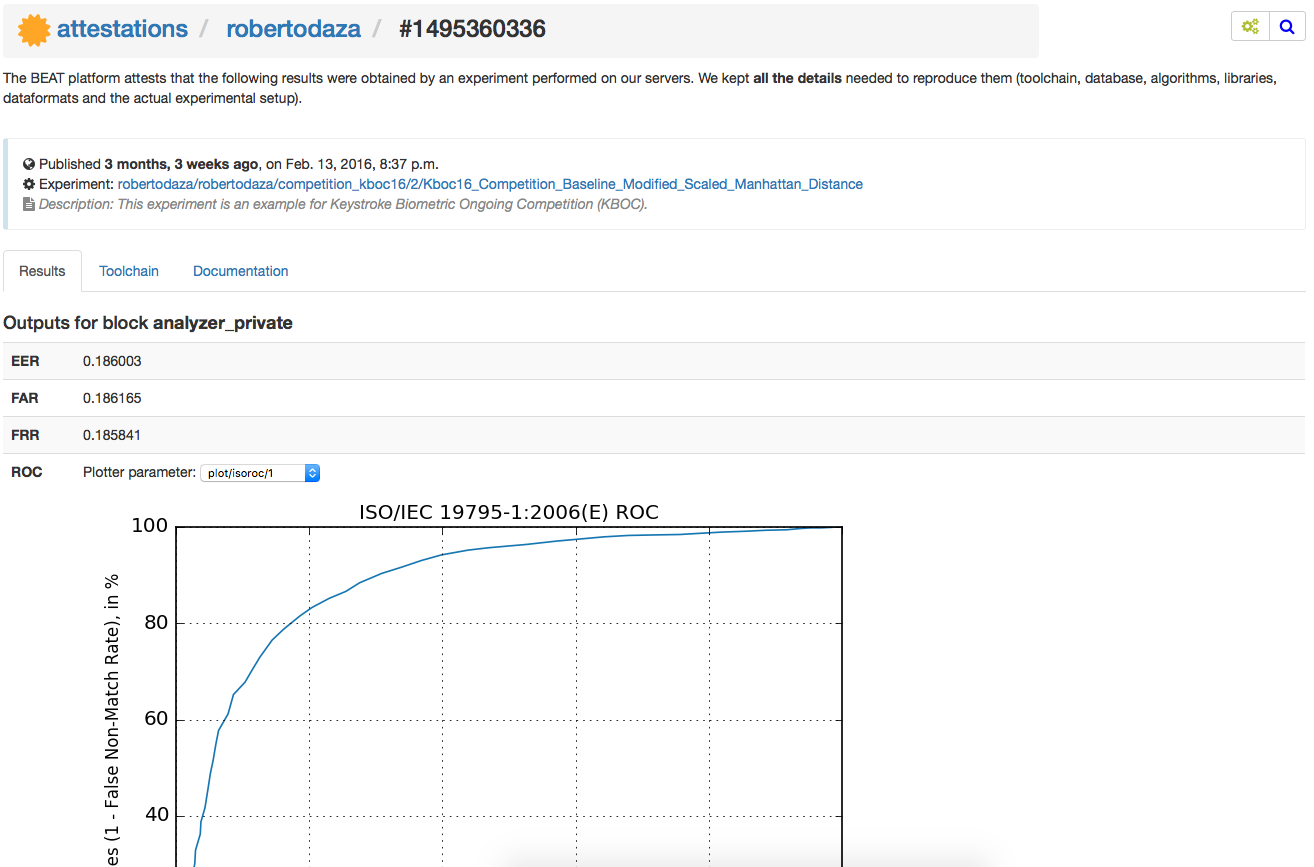Select the EER value 0.186003
The image size is (1314, 867).
112,361
